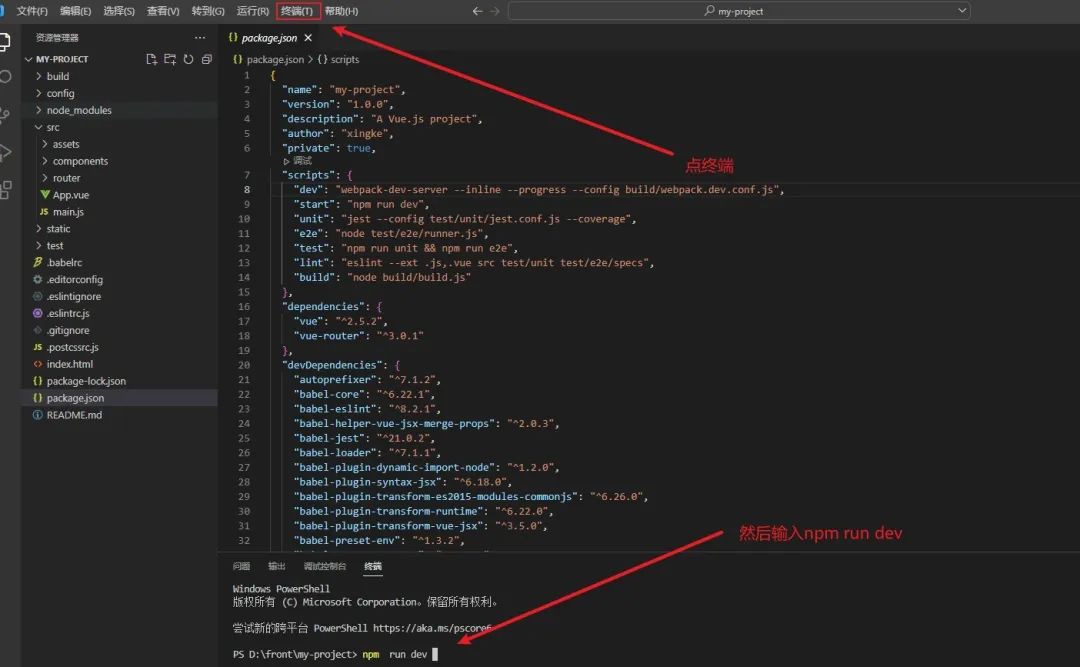This screenshot has width=1080, height=667.
Task: Open the Source Control view
Action: click(x=4, y=114)
